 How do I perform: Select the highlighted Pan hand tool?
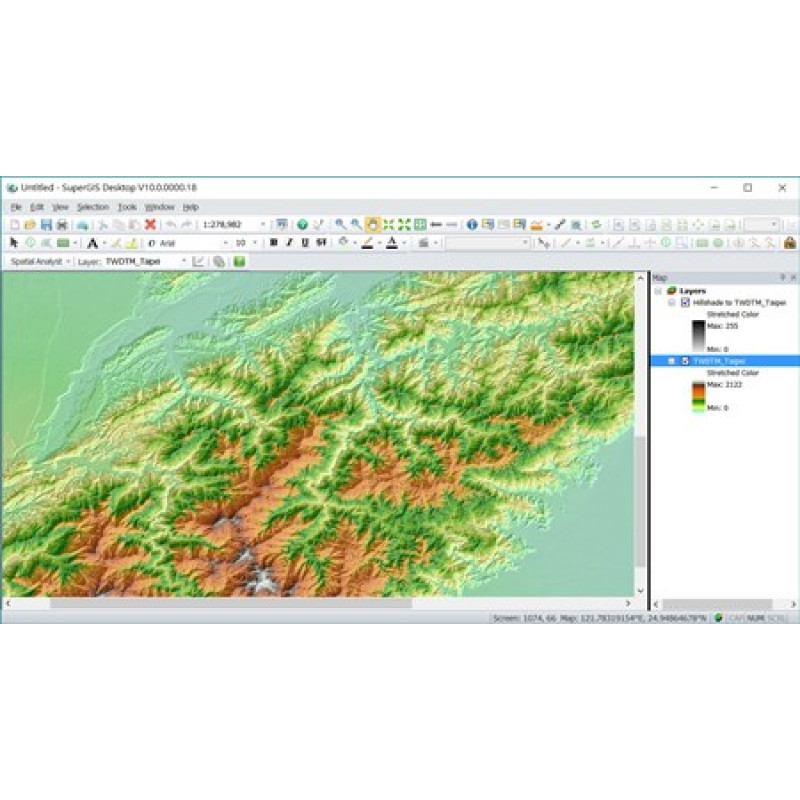372,224
